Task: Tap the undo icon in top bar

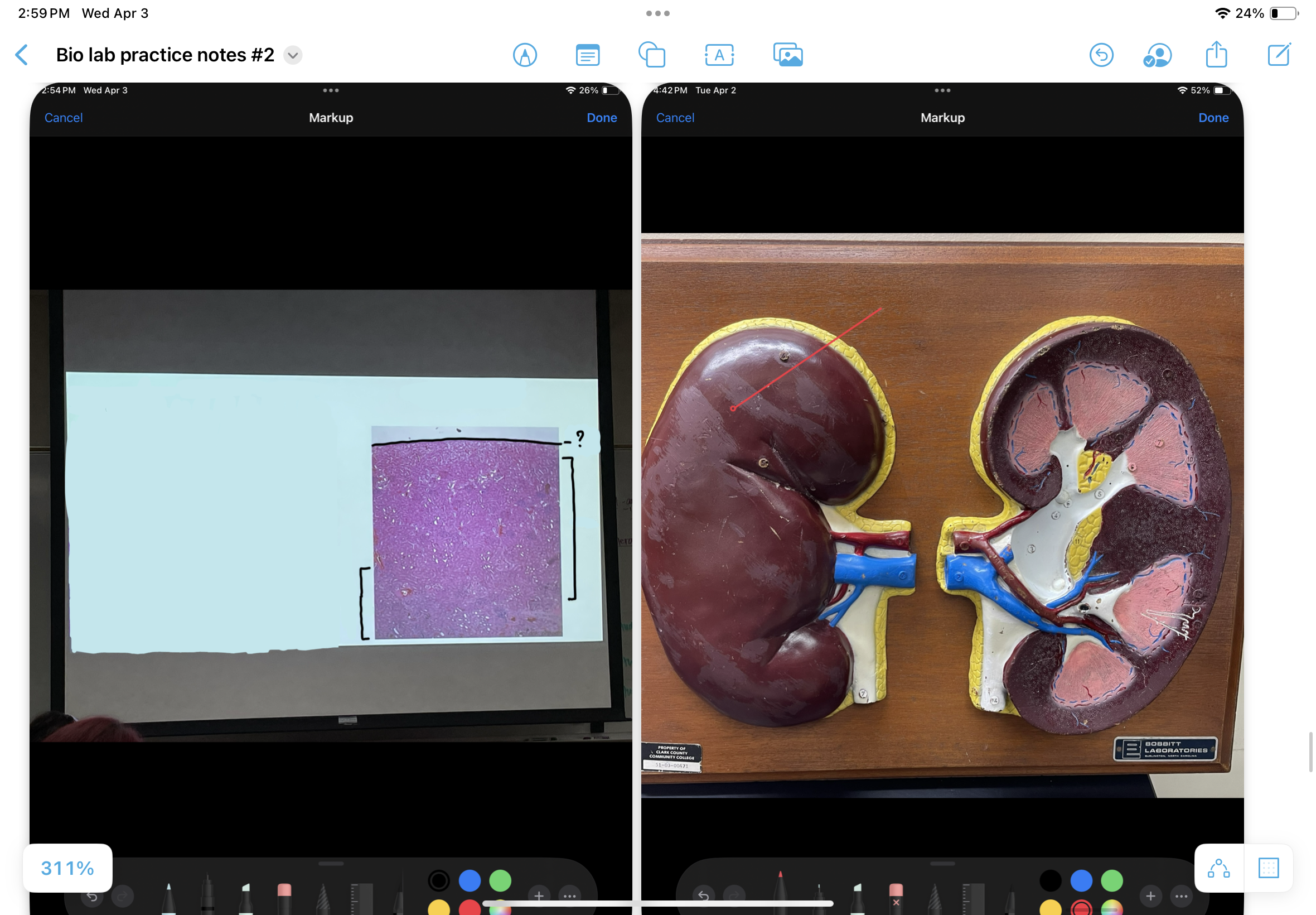Action: tap(1101, 55)
